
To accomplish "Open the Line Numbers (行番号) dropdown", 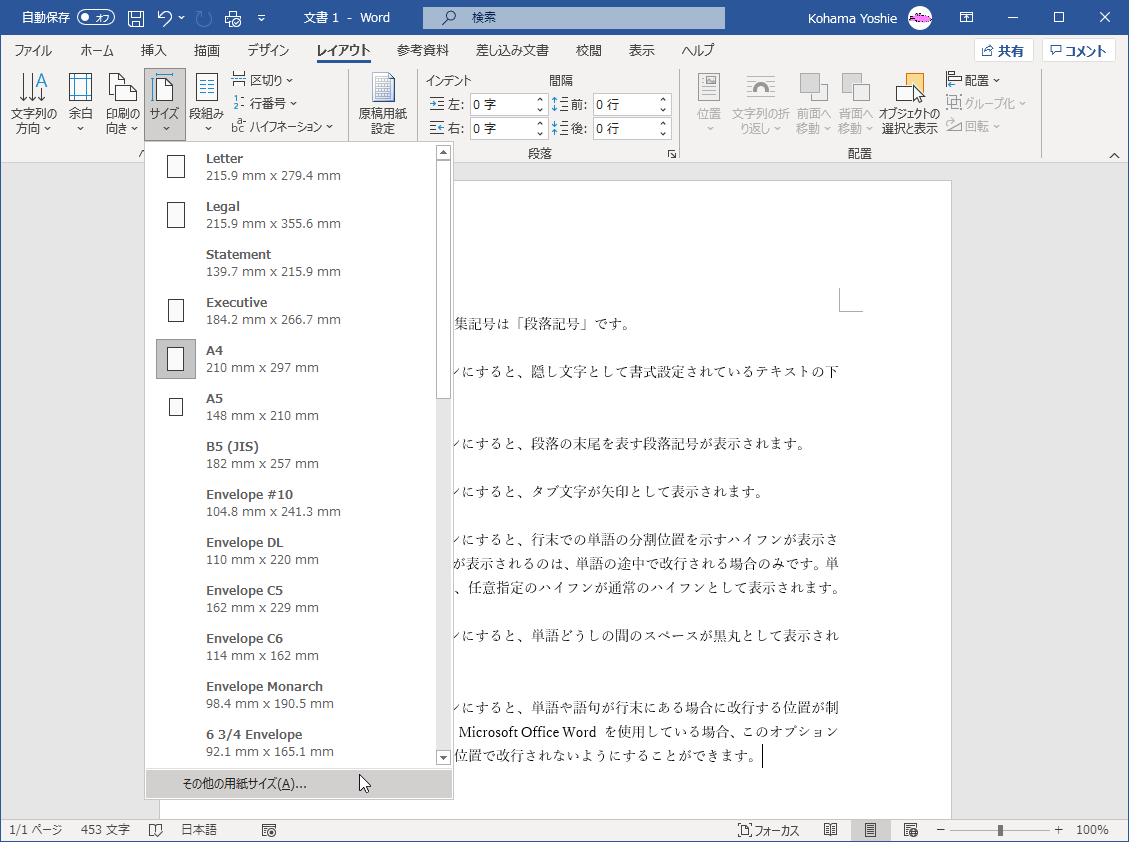I will tap(264, 103).
